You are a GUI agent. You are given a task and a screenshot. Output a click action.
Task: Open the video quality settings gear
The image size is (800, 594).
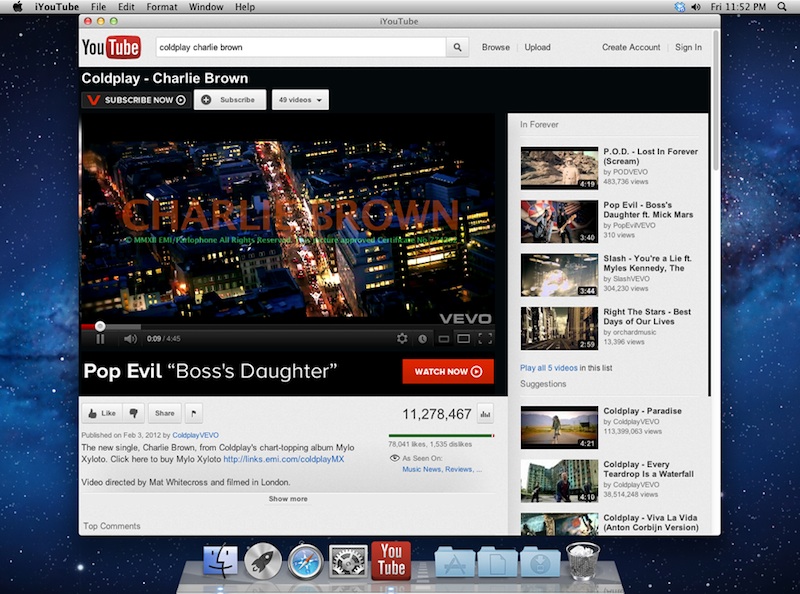(402, 339)
